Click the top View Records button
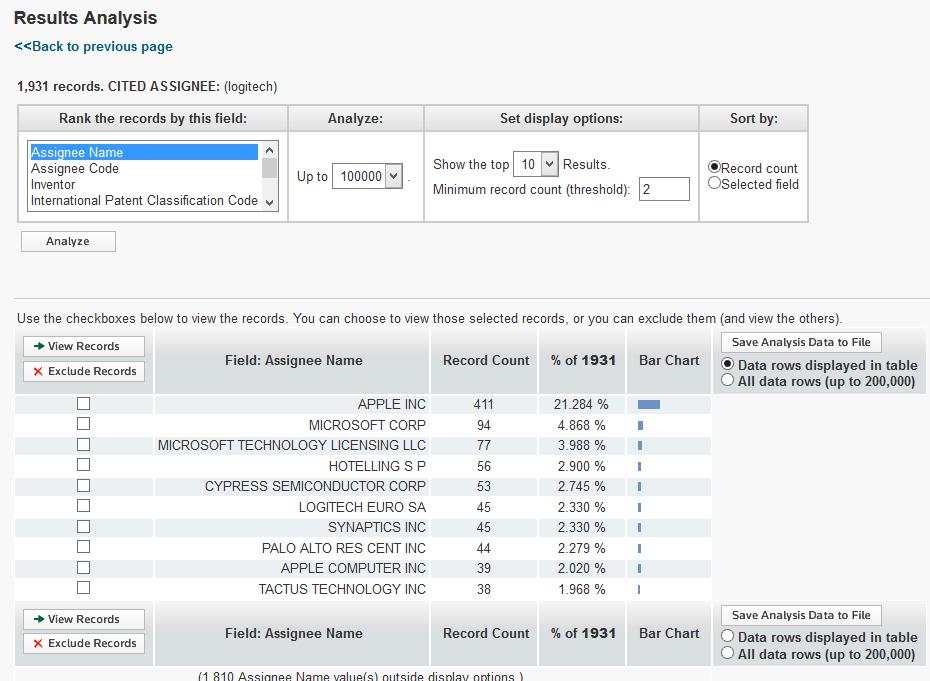The width and height of the screenshot is (930, 681). pos(84,346)
